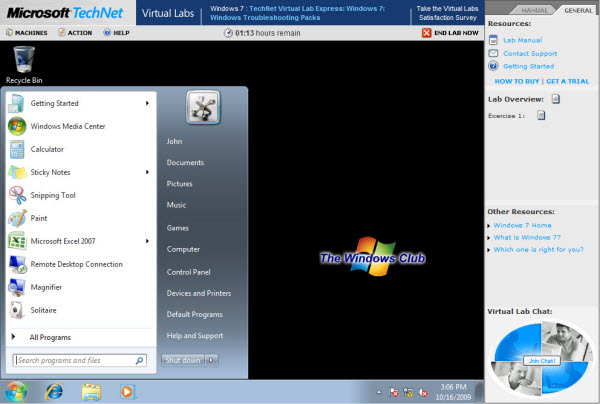Click the taskbar clock and date
The height and width of the screenshot is (404, 600).
point(453,392)
